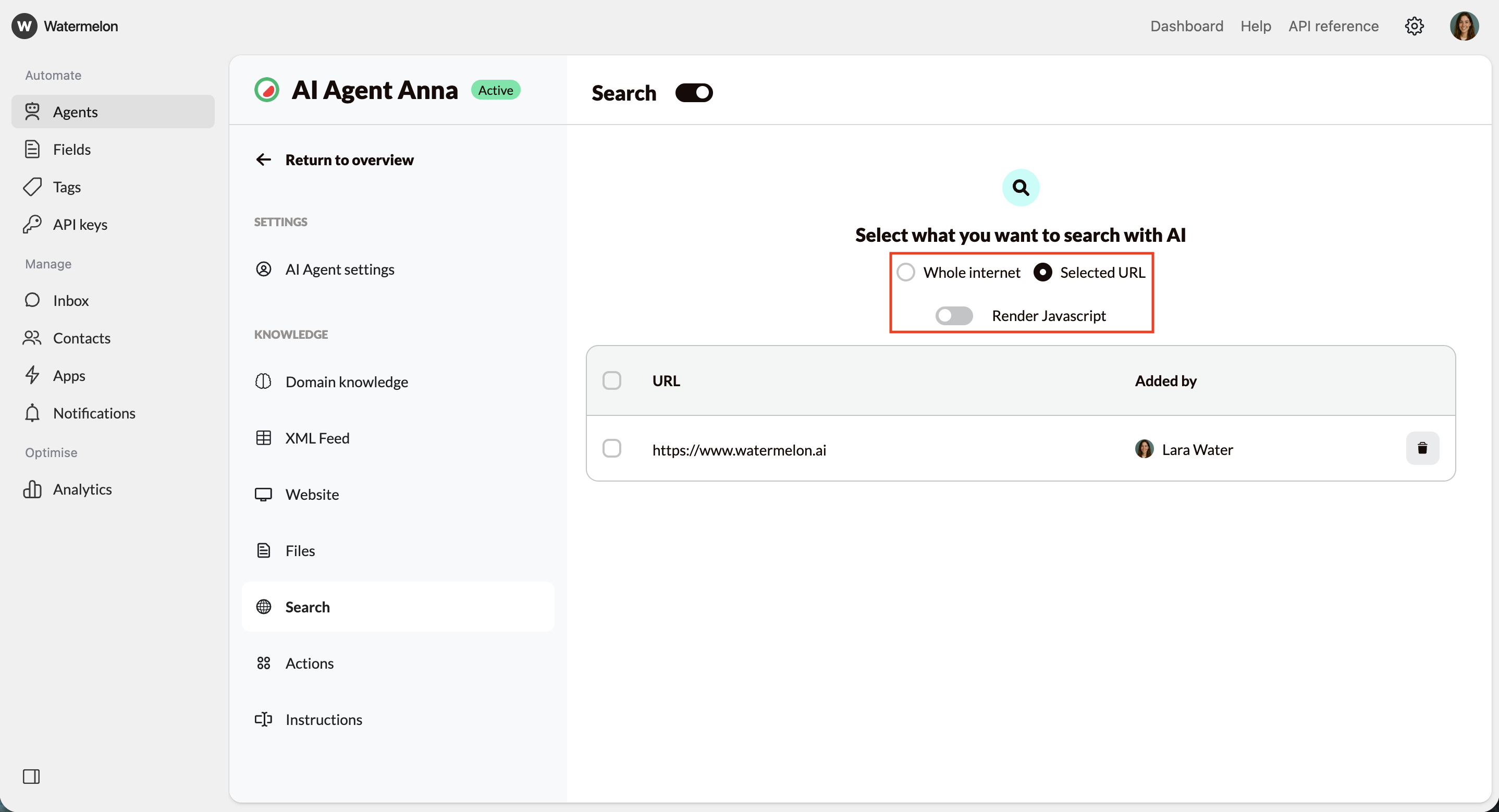Tick the checkbox for https://www.watermelon.ai
1499x812 pixels.
point(611,449)
